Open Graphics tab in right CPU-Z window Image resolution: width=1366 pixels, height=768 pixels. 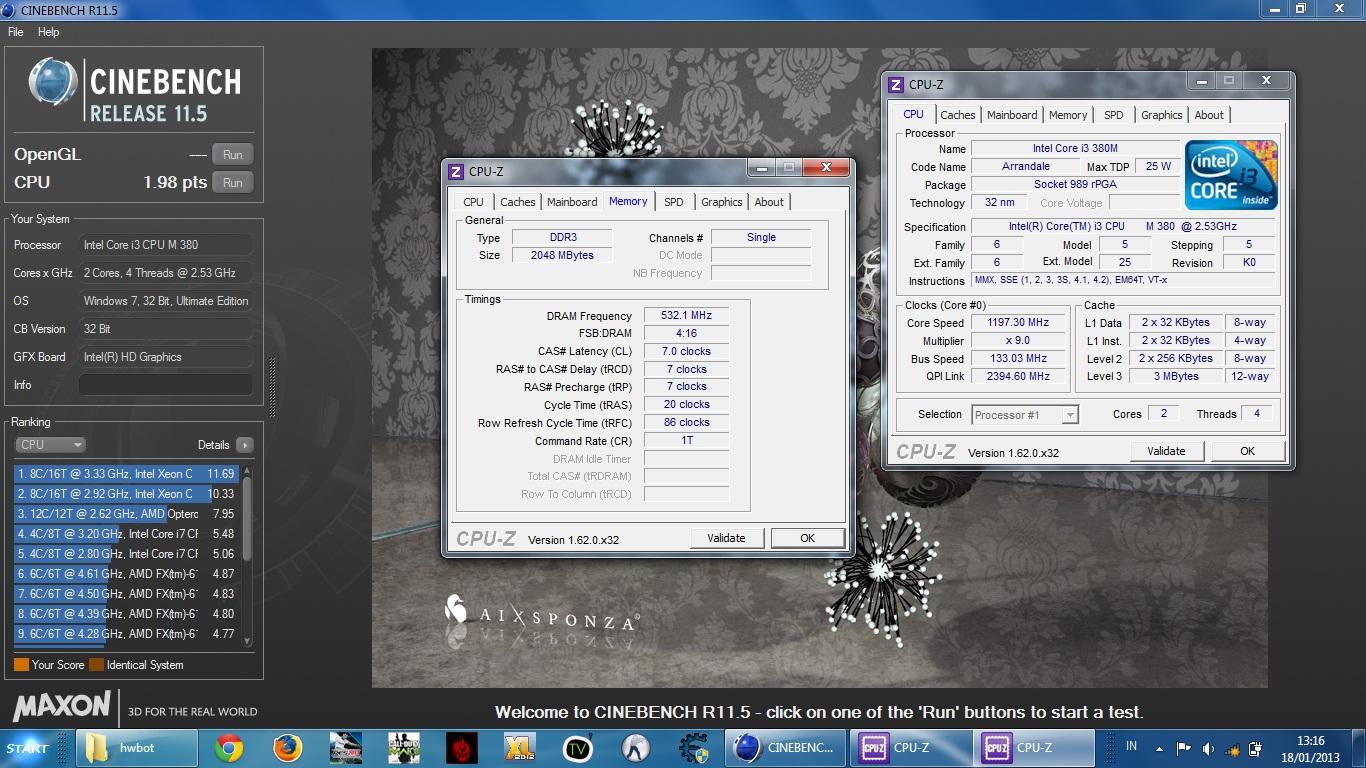click(x=1161, y=115)
